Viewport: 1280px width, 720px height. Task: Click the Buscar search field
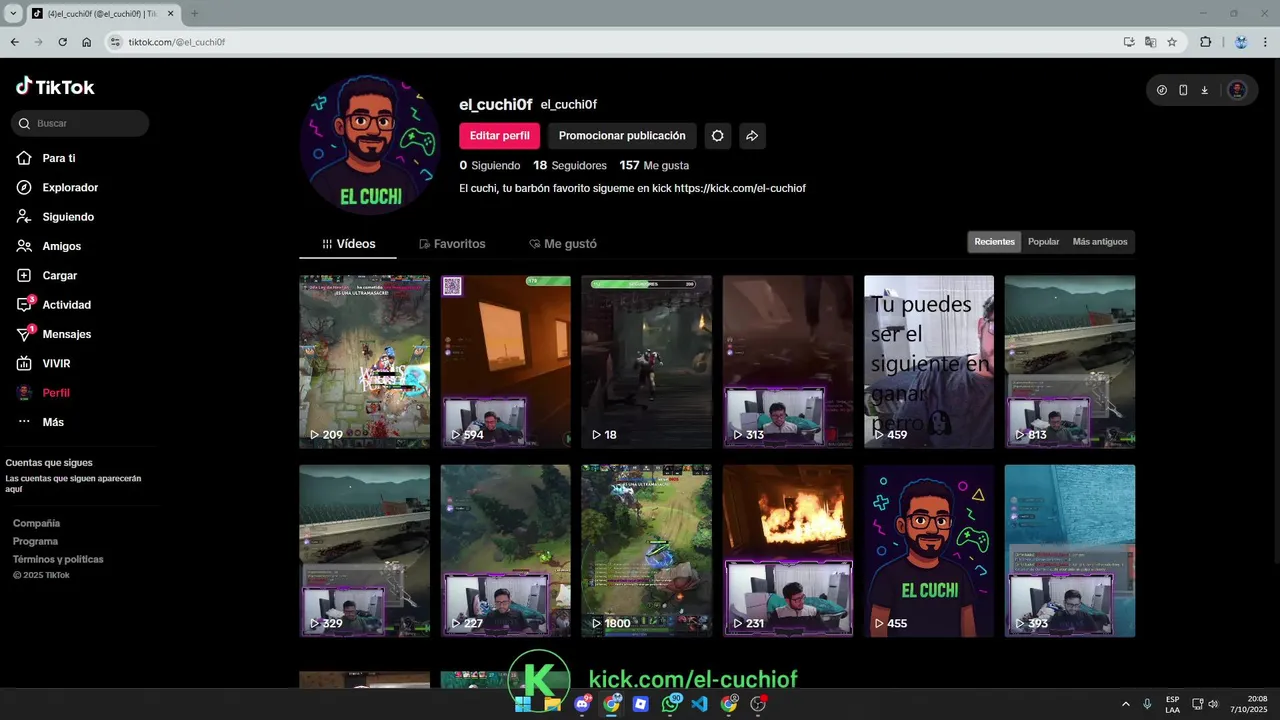(80, 123)
